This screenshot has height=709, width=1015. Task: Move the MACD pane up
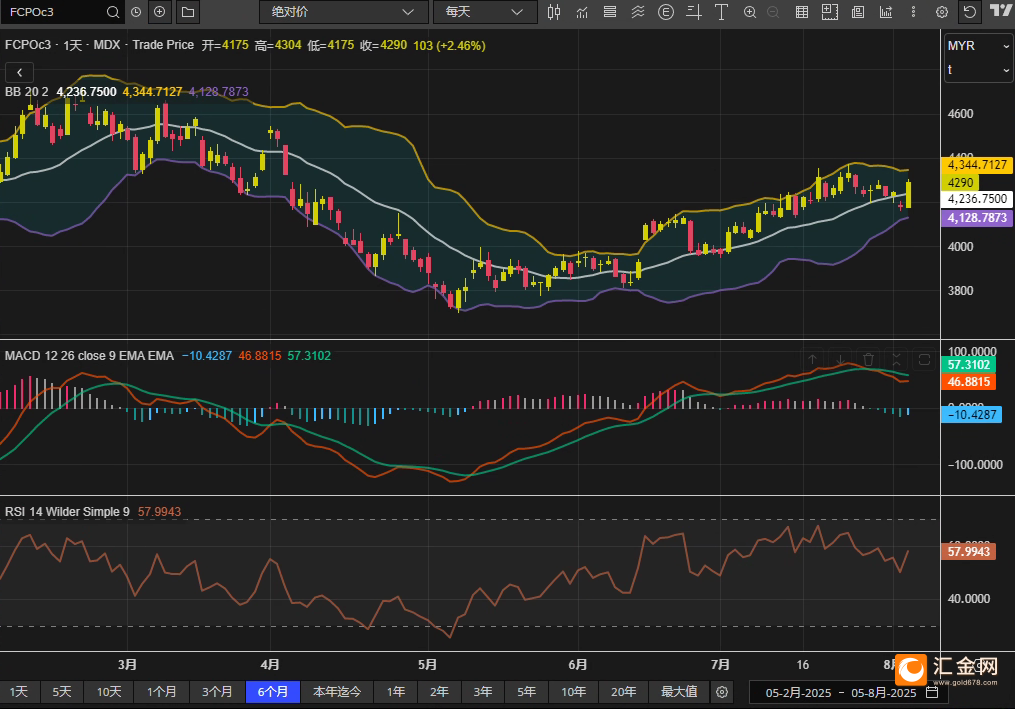point(813,360)
